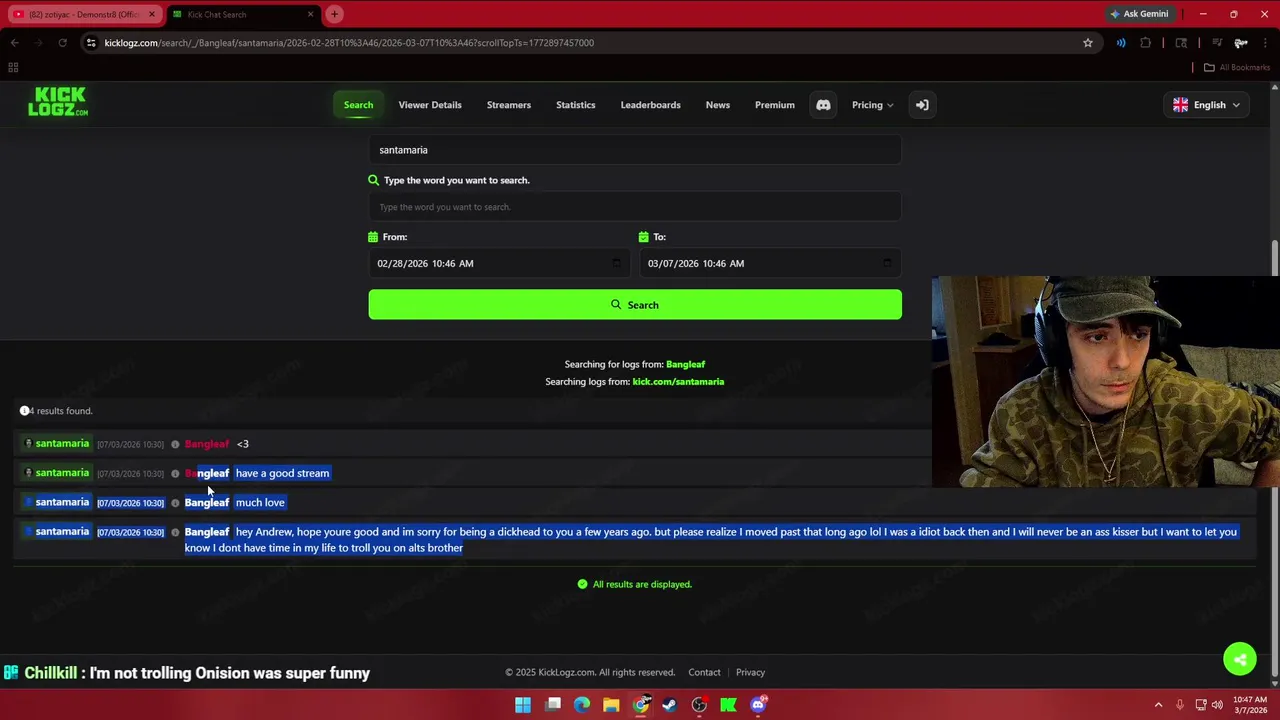Select the Search tab
1280x720 pixels.
[358, 105]
